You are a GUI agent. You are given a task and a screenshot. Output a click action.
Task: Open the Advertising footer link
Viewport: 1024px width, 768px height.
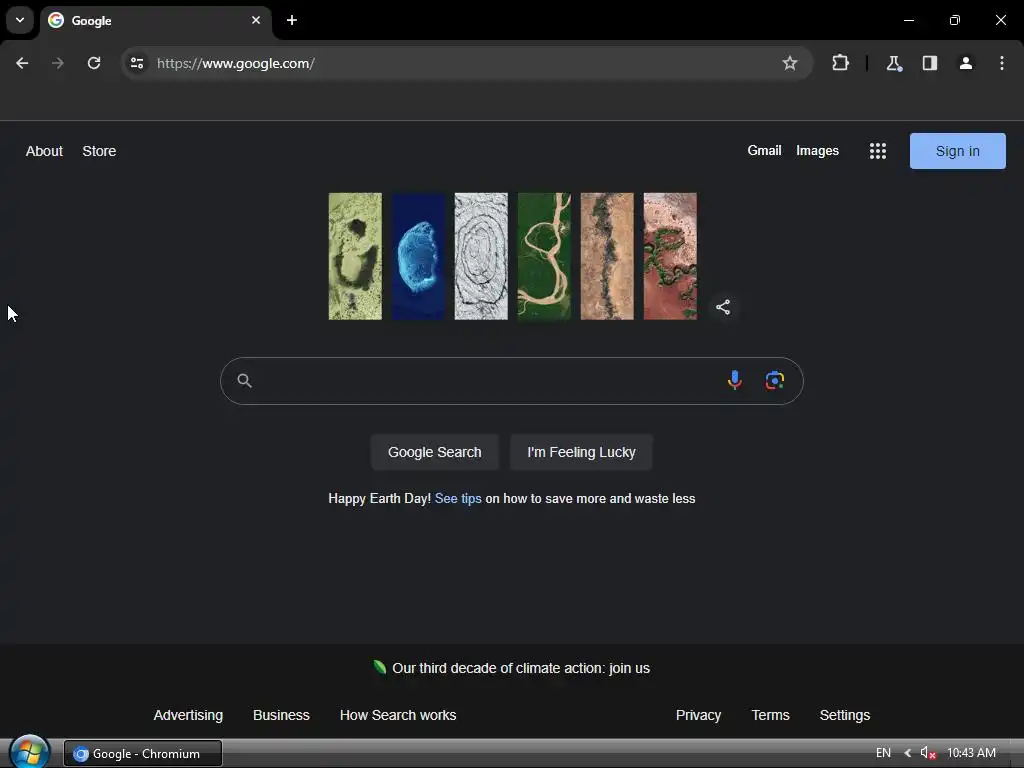click(x=188, y=715)
